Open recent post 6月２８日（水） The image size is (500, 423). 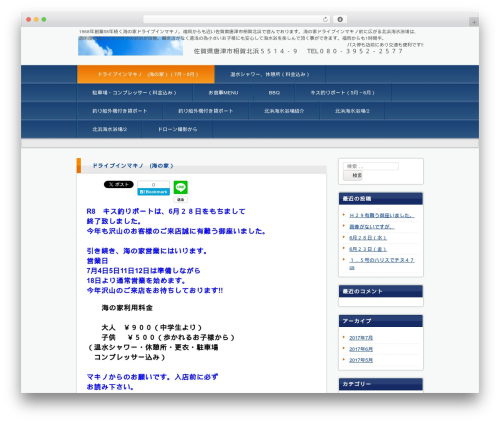click(x=368, y=238)
